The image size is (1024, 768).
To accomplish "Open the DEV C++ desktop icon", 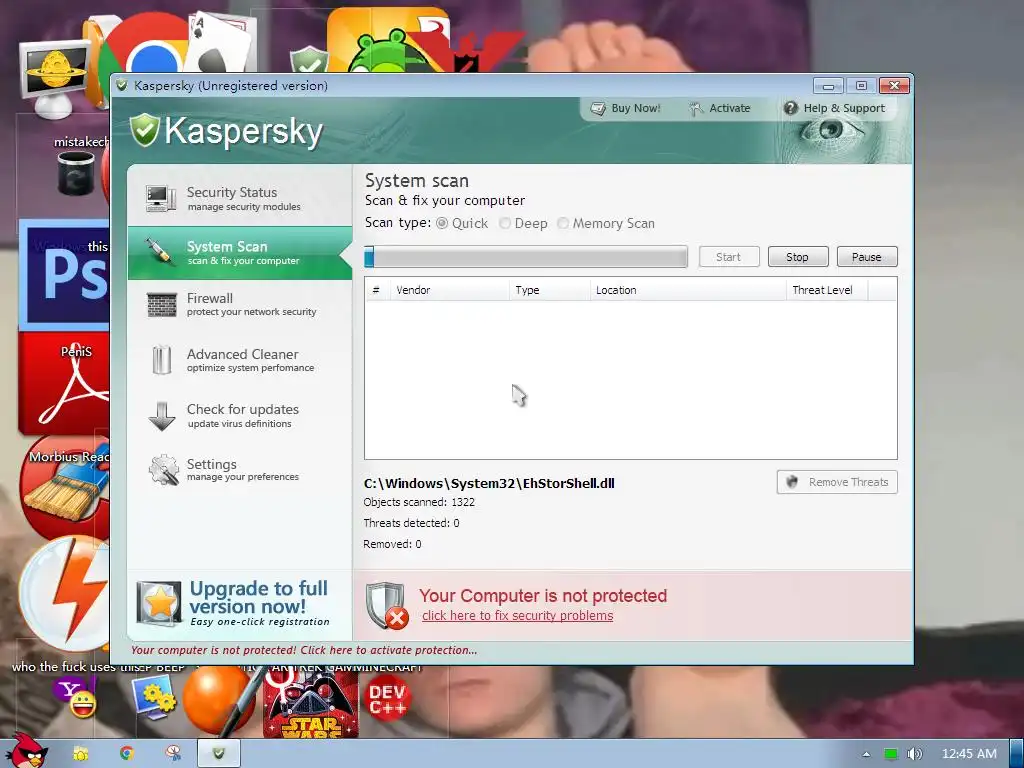I will 387,699.
